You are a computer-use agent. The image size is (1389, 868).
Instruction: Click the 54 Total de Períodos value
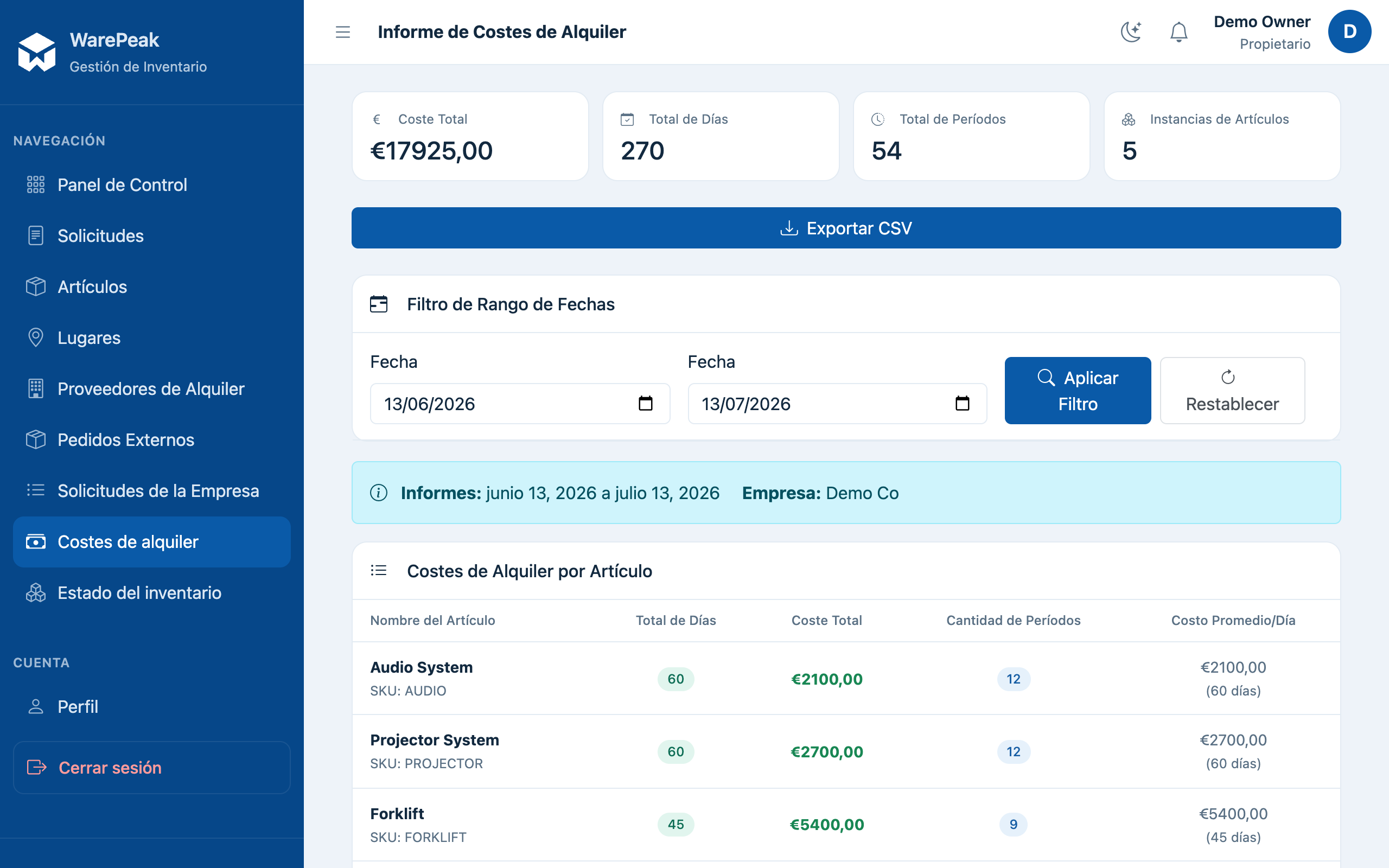coord(886,151)
